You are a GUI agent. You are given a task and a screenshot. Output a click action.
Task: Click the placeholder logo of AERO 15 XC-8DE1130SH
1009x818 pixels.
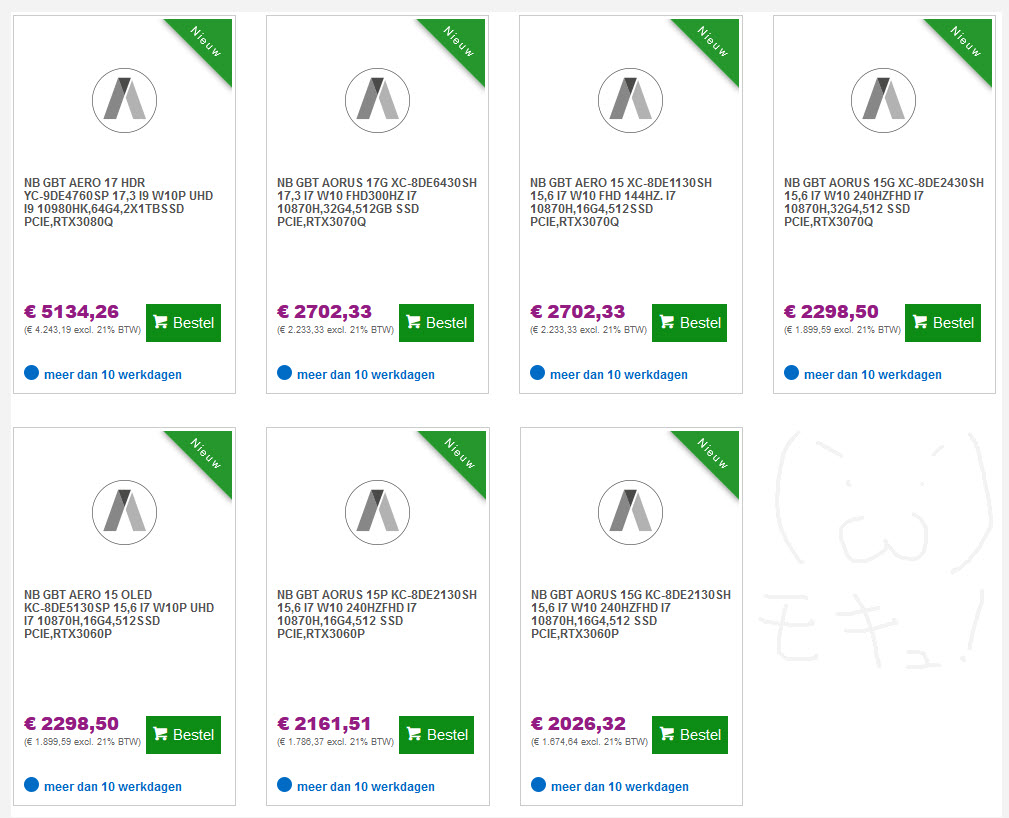click(630, 100)
